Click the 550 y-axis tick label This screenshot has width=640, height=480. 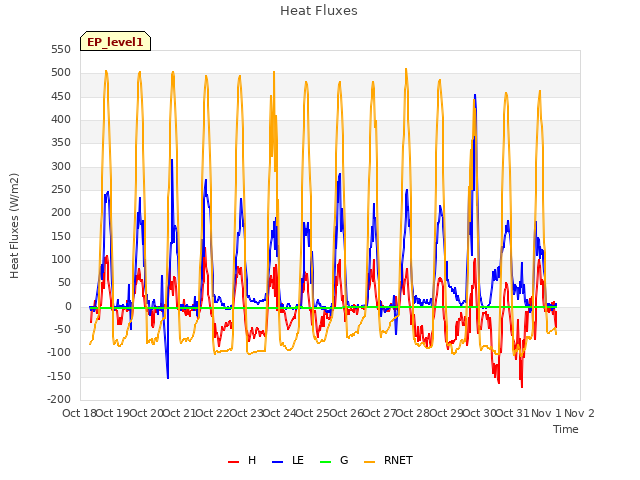coord(61,50)
